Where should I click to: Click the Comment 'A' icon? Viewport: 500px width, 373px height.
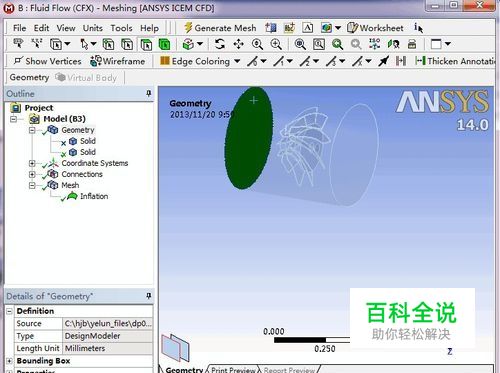(x=308, y=28)
